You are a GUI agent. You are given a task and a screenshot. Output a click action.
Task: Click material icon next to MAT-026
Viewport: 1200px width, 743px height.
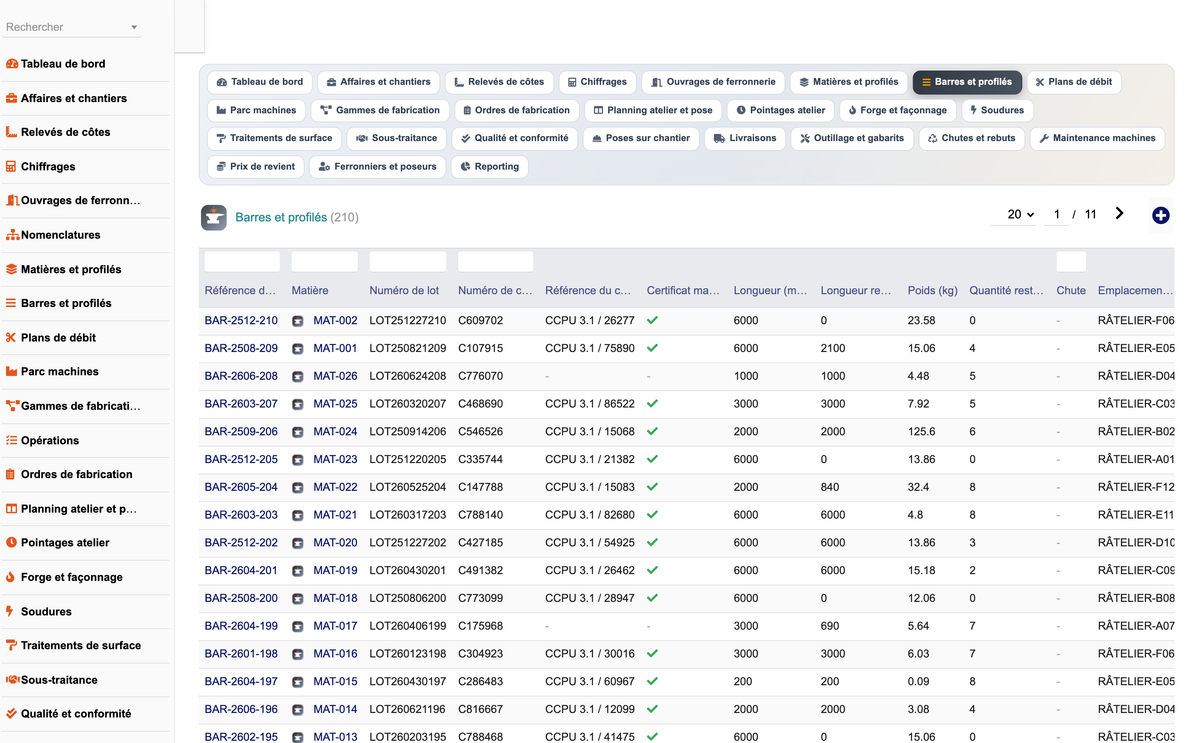(298, 377)
